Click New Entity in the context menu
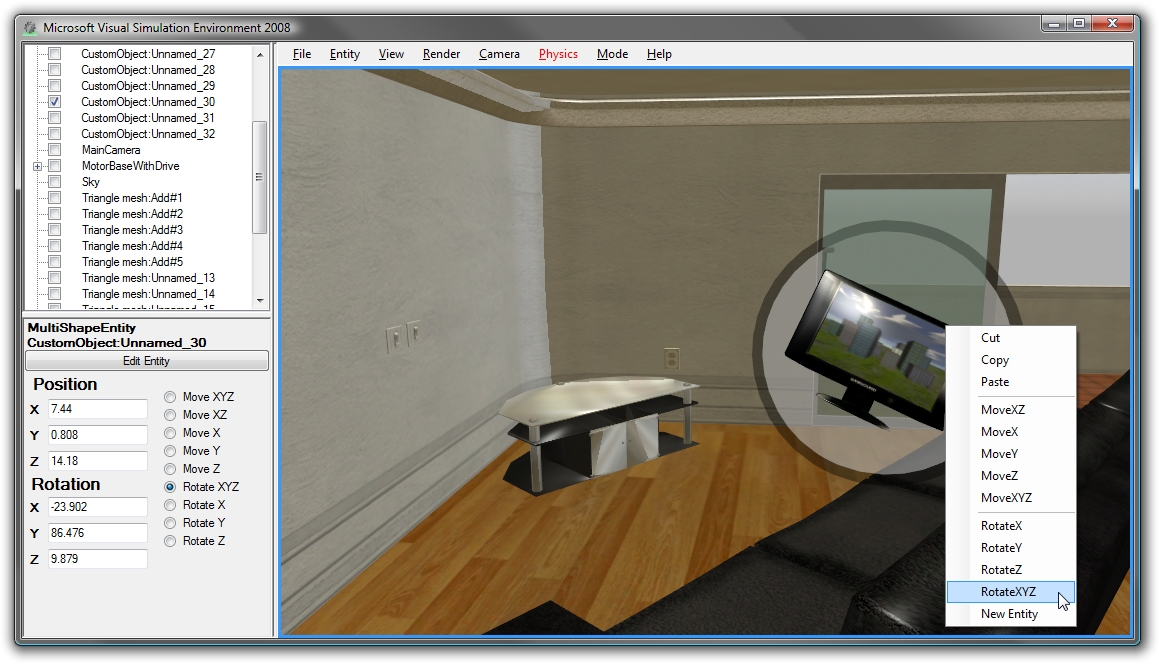Image resolution: width=1159 pixels, height=664 pixels. tap(1010, 613)
